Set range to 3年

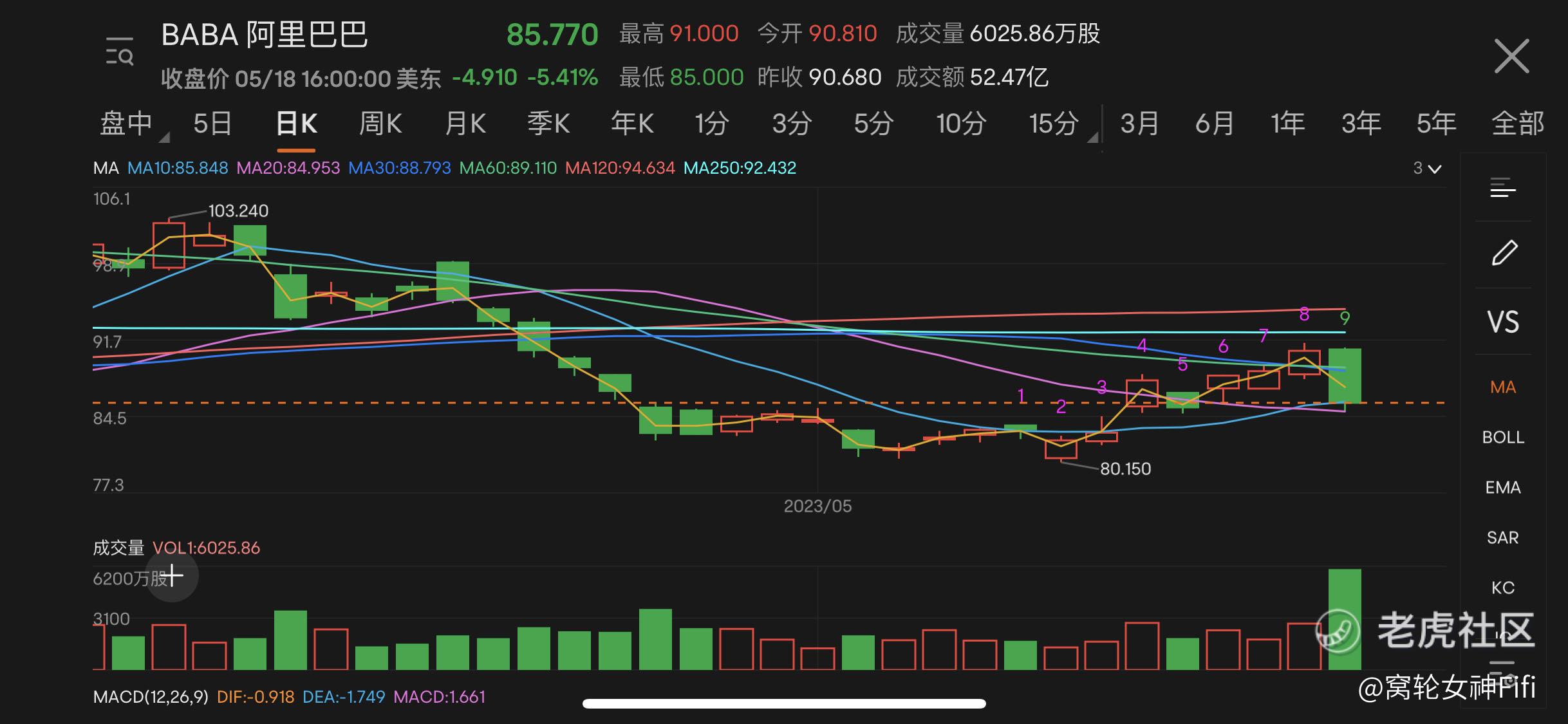coord(1361,123)
